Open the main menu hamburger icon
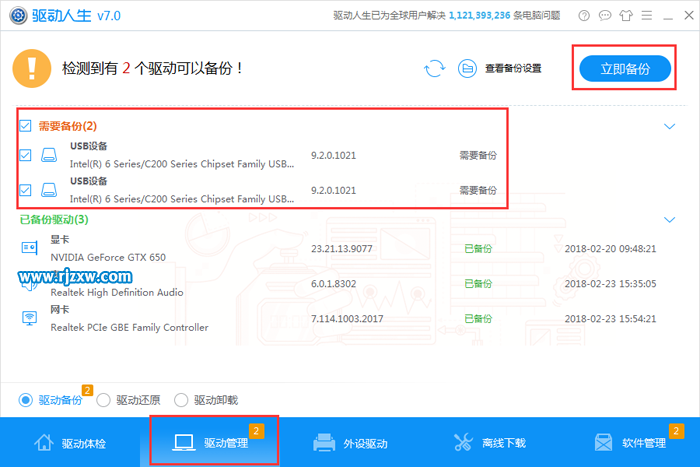 (x=647, y=16)
